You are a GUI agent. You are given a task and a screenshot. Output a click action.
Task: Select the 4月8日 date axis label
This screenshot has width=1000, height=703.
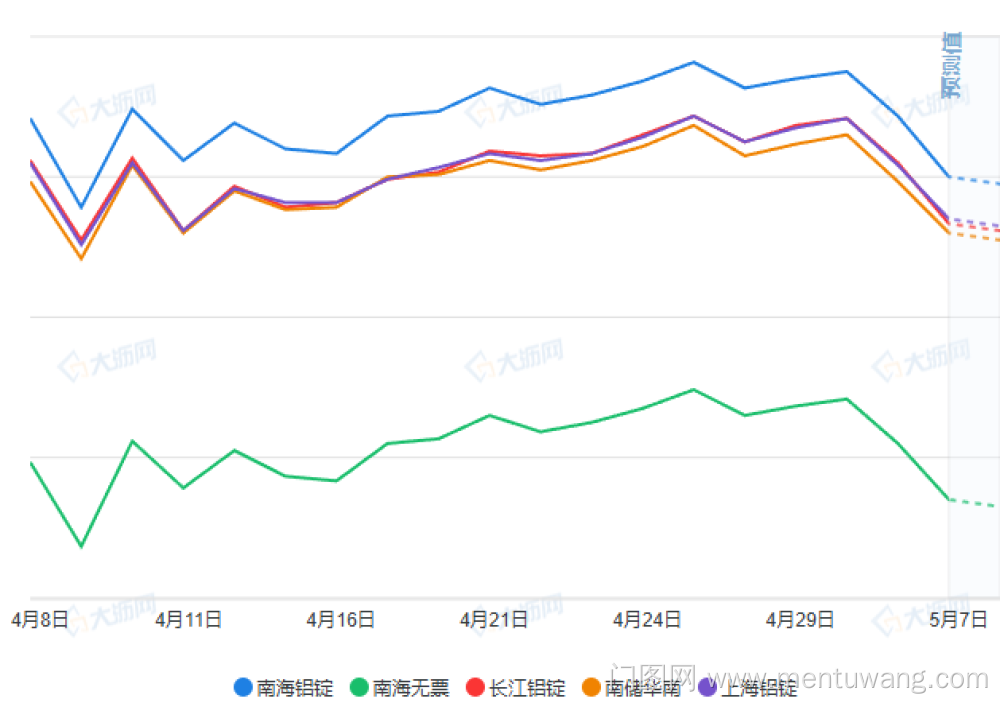(40, 620)
